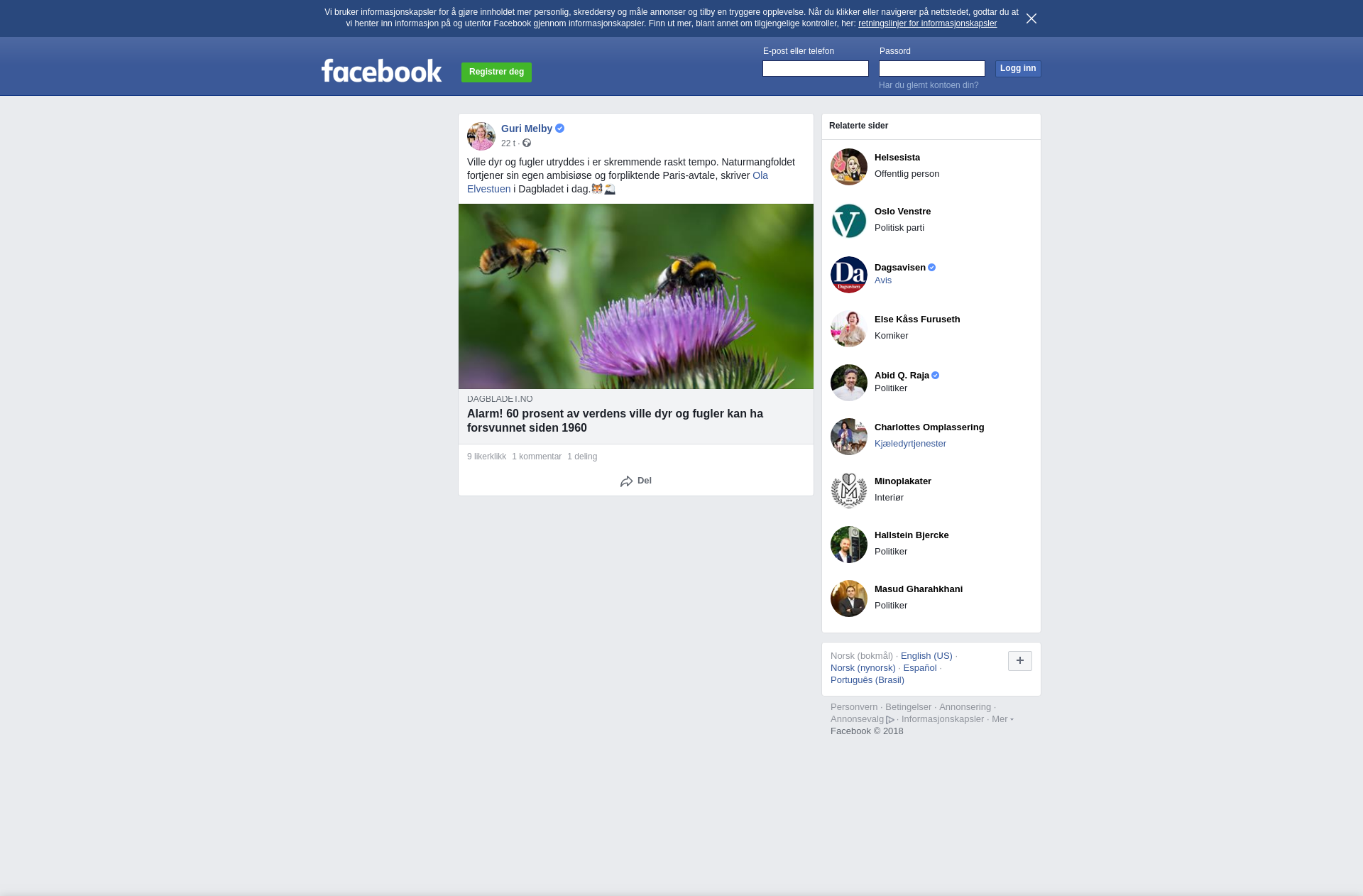Open Else Kåss Furuseth avatar

click(849, 329)
